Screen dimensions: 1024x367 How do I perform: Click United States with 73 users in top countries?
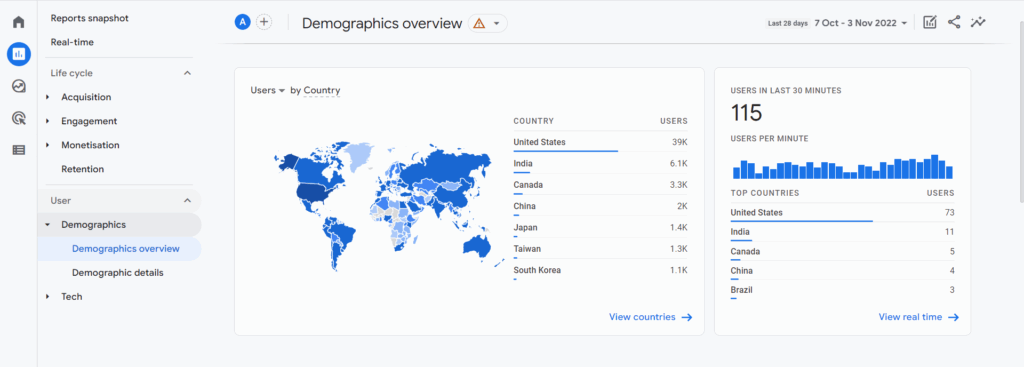[842, 213]
